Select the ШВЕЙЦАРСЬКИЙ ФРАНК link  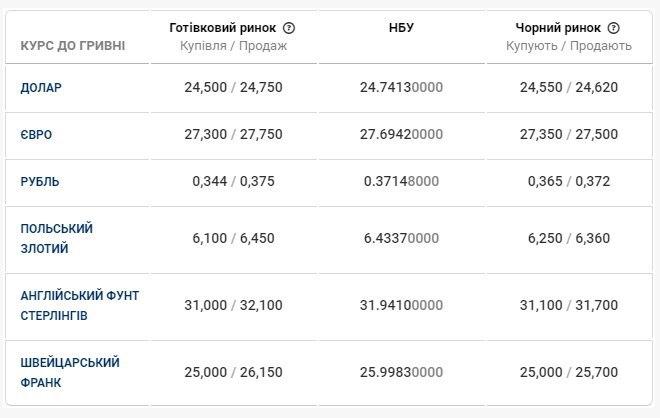[x=70, y=372]
